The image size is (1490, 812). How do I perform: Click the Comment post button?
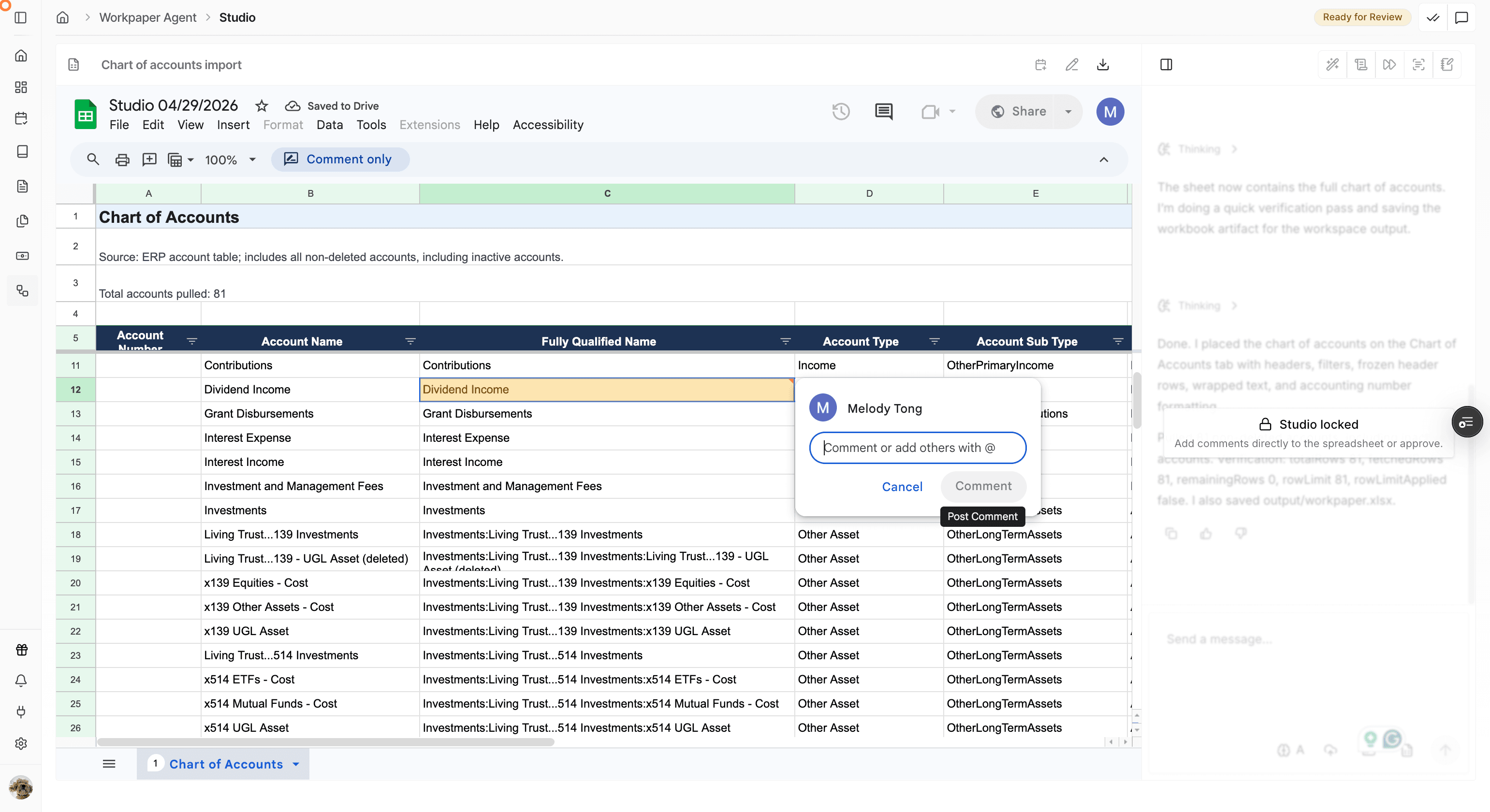(983, 486)
